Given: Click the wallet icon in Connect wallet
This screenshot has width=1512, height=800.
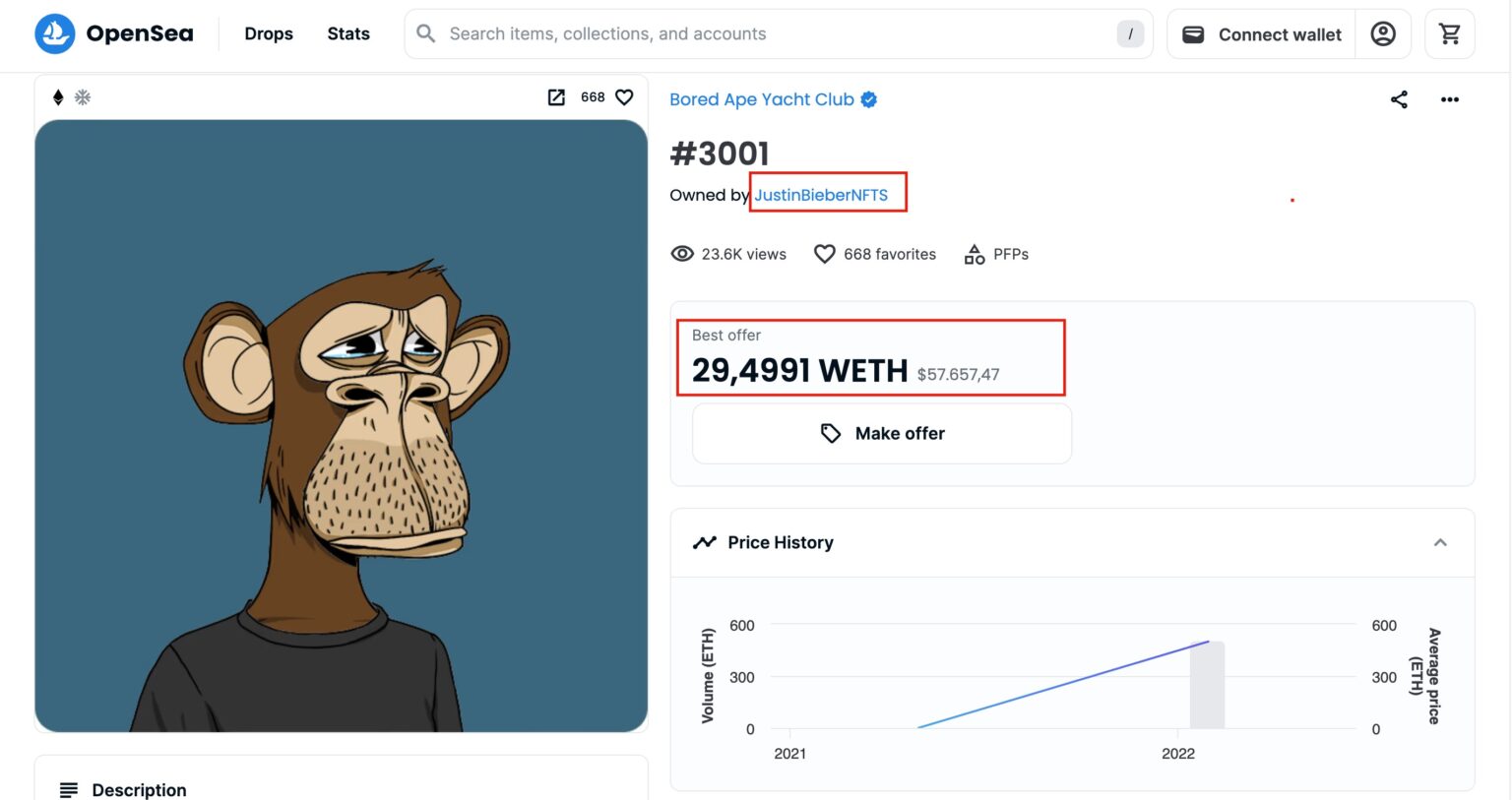Looking at the screenshot, I should [1193, 34].
